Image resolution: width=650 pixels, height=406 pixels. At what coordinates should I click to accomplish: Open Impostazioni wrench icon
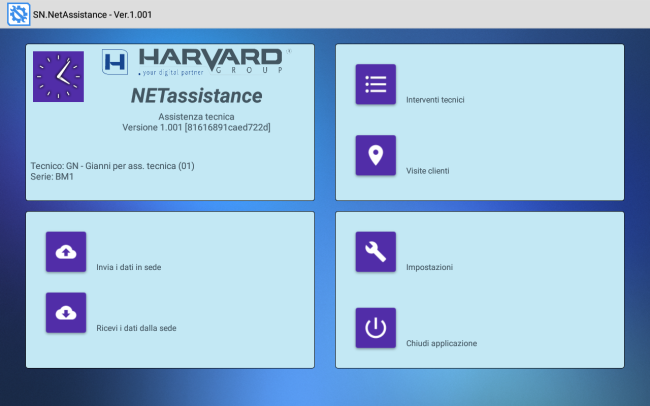(x=376, y=252)
